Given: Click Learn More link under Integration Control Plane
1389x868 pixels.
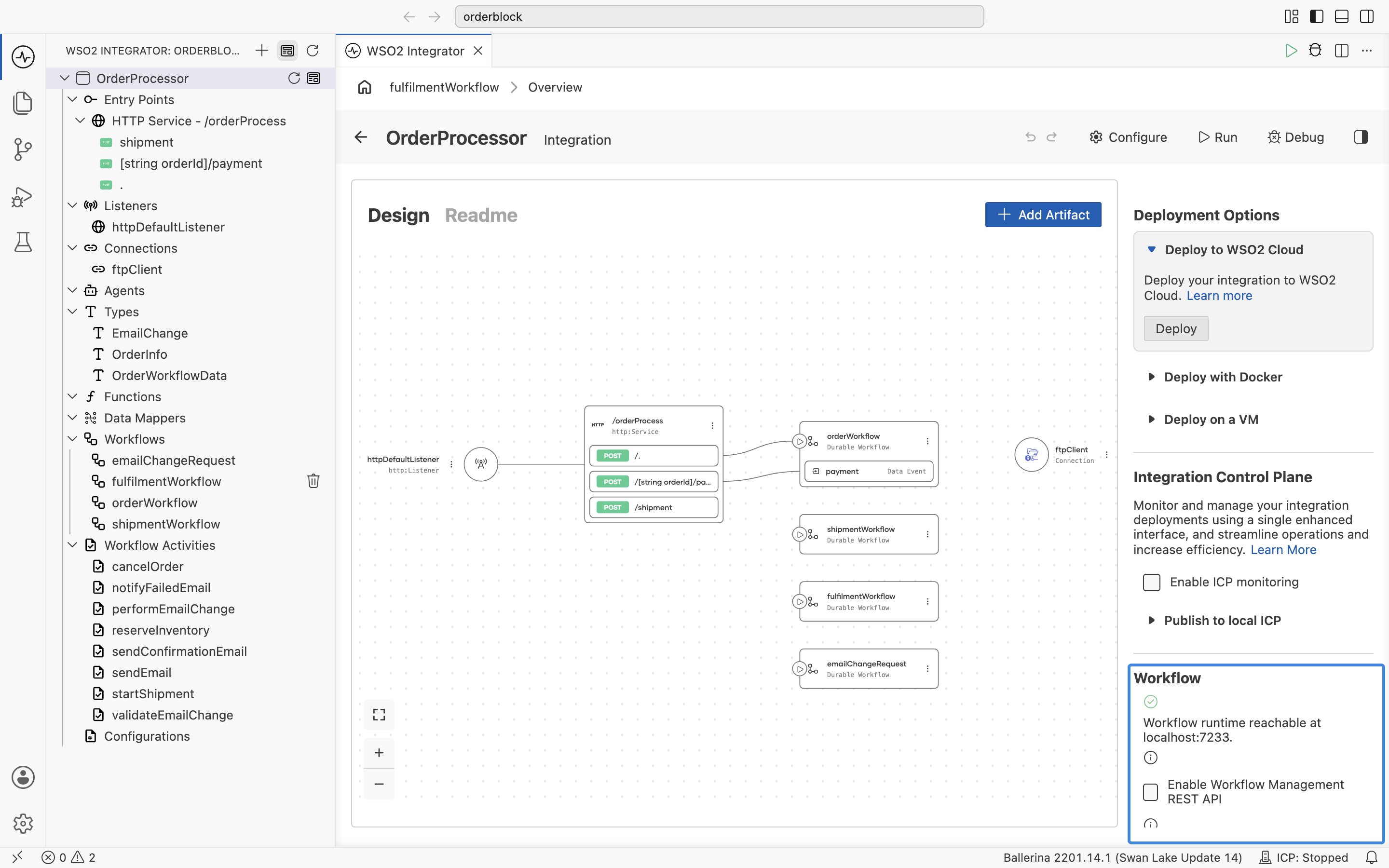Looking at the screenshot, I should [1283, 549].
